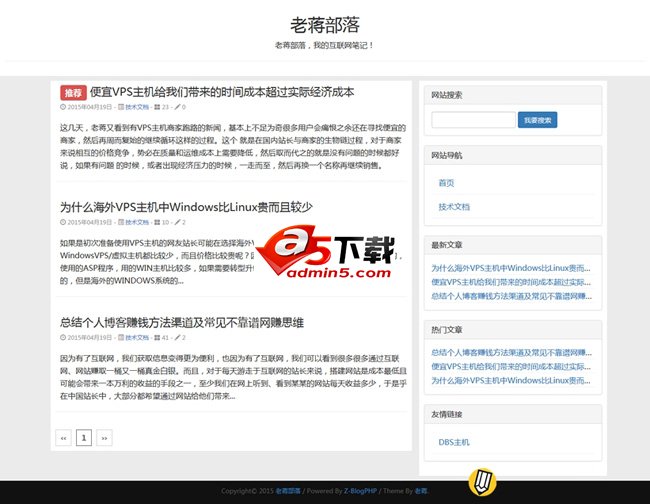Image resolution: width=650 pixels, height=504 pixels.
Task: Click category folder icon in first post meta
Action: point(121,107)
